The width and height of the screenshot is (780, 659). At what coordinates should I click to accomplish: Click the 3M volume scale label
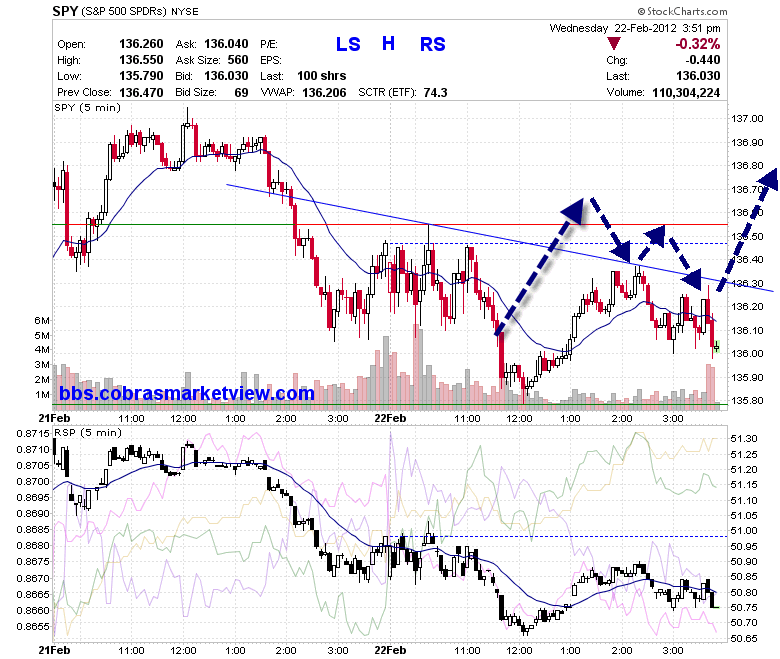(42, 365)
